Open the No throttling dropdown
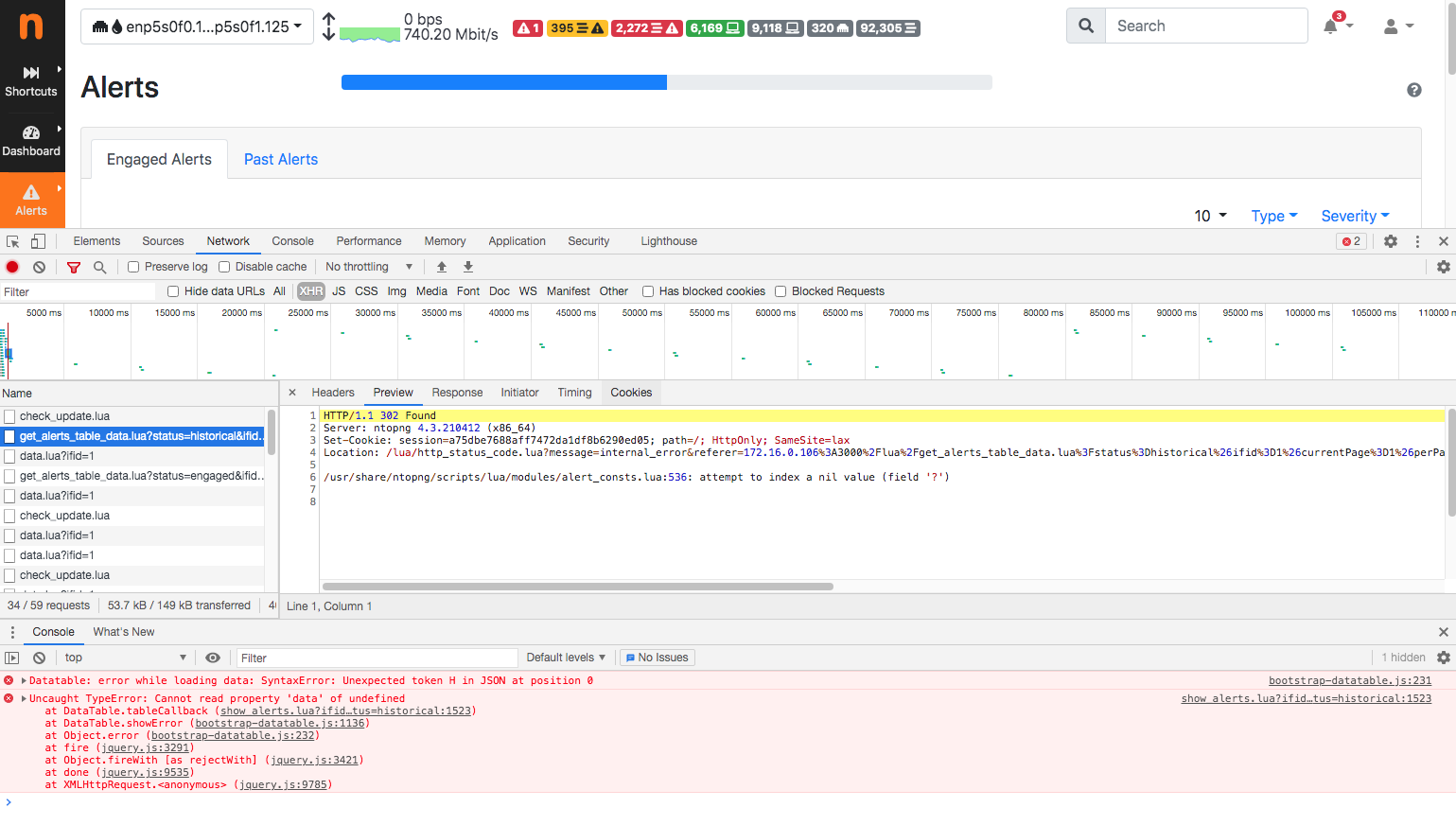 (x=367, y=267)
